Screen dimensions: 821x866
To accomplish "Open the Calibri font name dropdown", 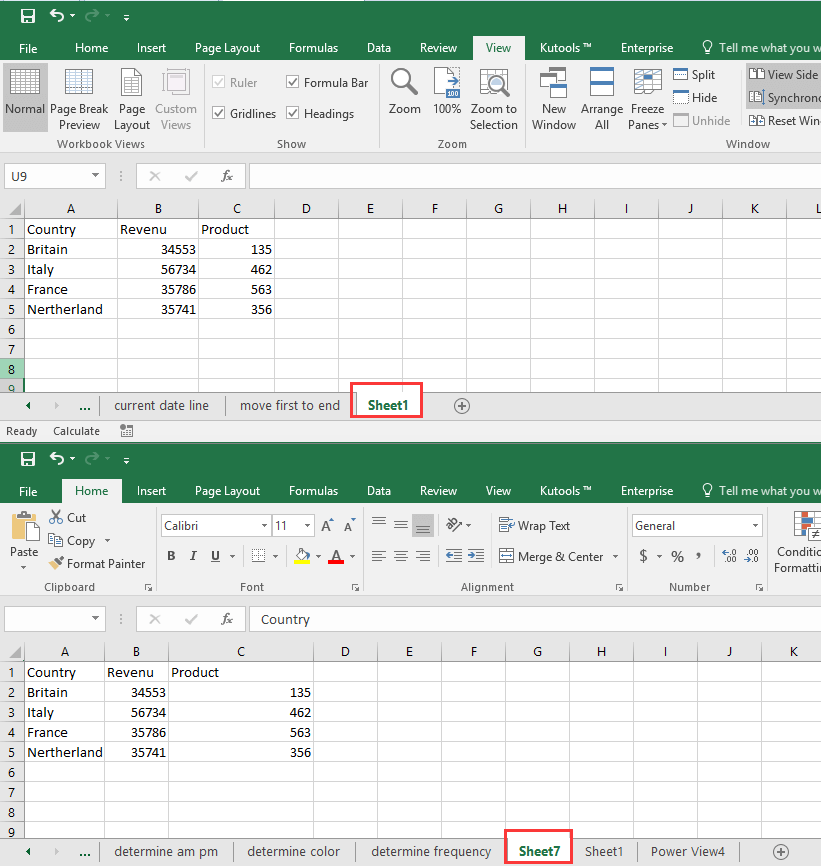I will tap(264, 526).
